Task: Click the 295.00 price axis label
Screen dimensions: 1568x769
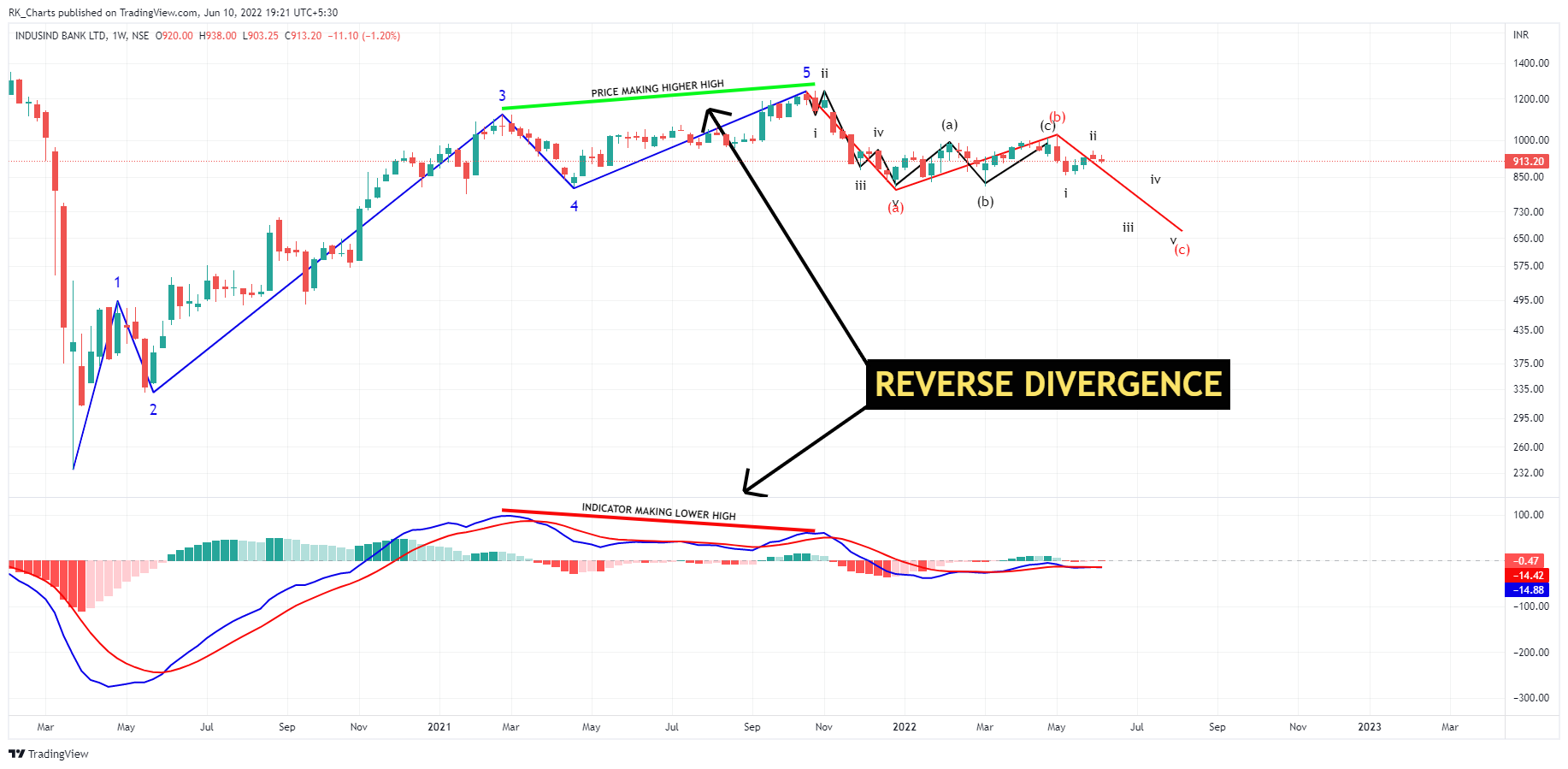Action: [x=1529, y=418]
